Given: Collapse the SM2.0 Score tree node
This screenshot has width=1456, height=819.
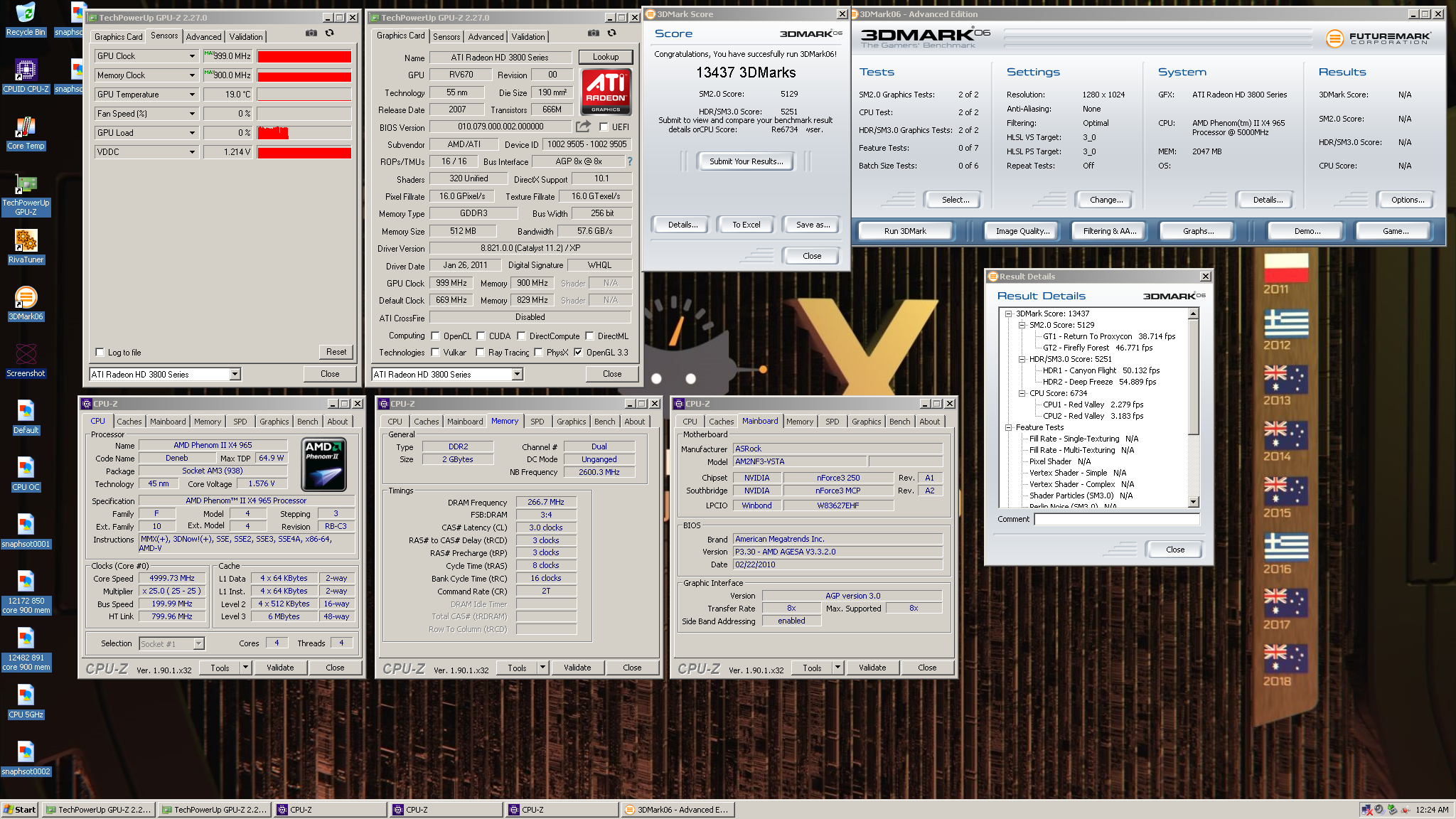Looking at the screenshot, I should pos(1022,325).
